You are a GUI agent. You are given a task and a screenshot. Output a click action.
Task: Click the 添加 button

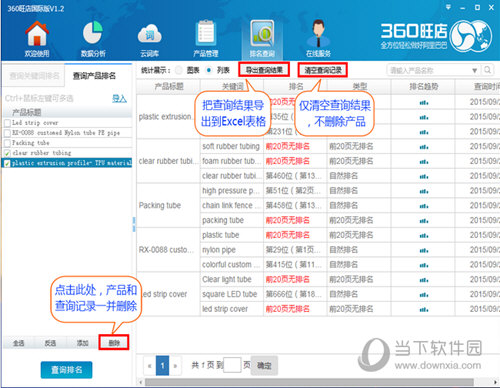pyautogui.click(x=82, y=343)
